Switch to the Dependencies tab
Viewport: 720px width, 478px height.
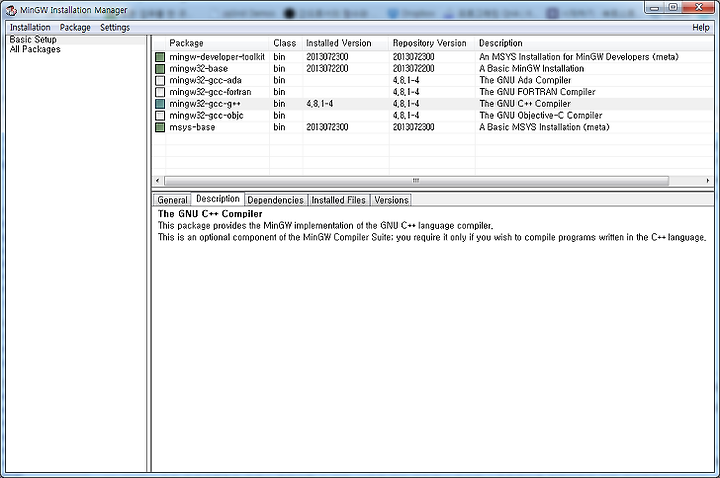(276, 200)
